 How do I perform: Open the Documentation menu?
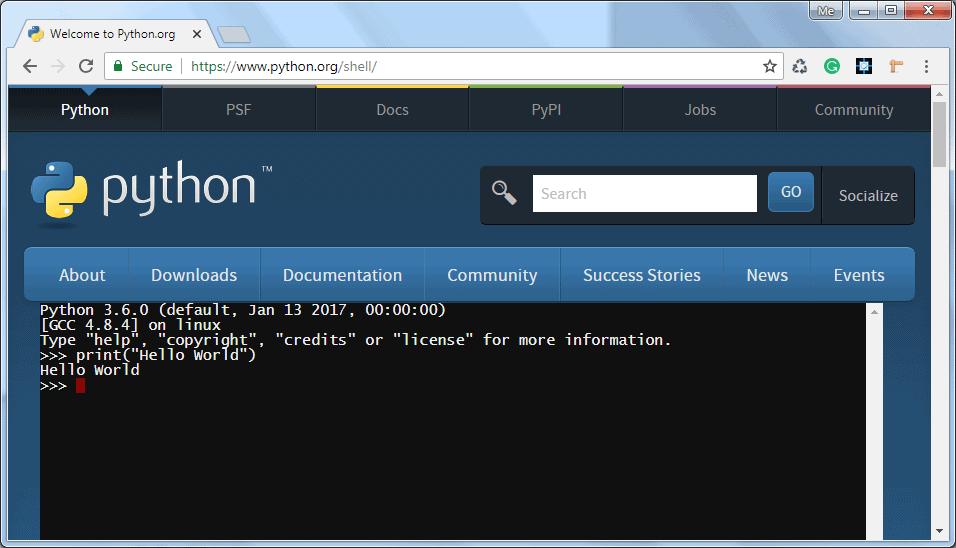coord(342,275)
